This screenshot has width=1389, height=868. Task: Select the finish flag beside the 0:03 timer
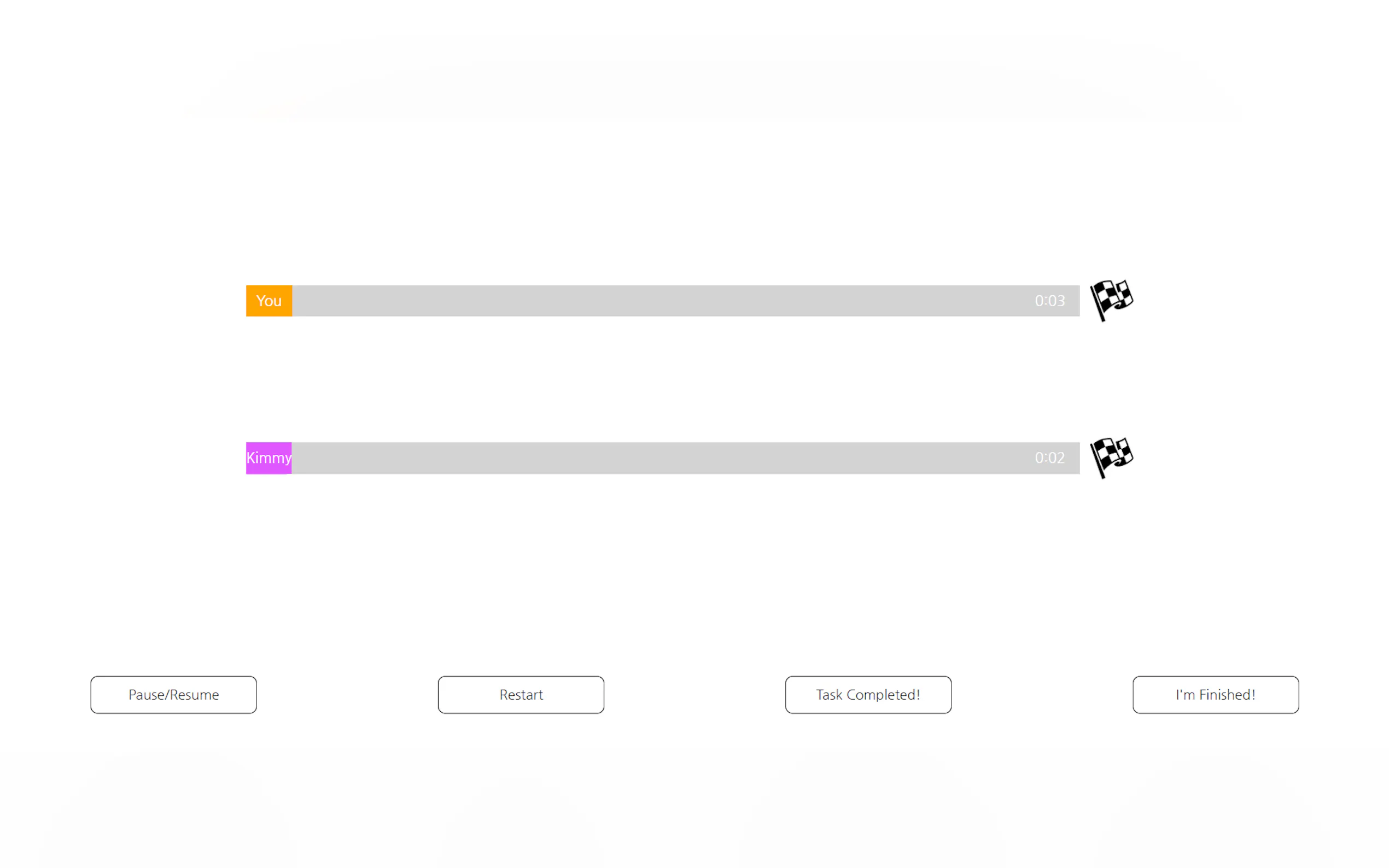coord(1111,300)
